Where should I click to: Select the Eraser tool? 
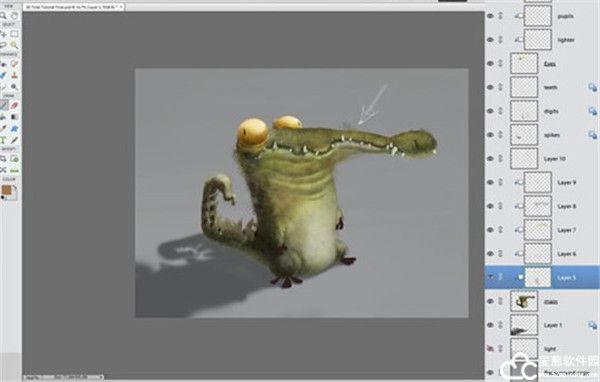click(x=15, y=105)
